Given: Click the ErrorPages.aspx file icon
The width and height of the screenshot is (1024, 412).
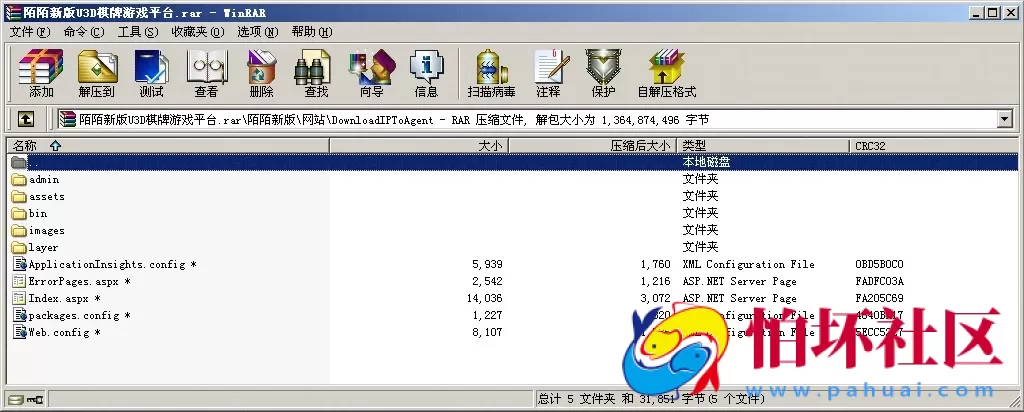Looking at the screenshot, I should click(x=19, y=281).
